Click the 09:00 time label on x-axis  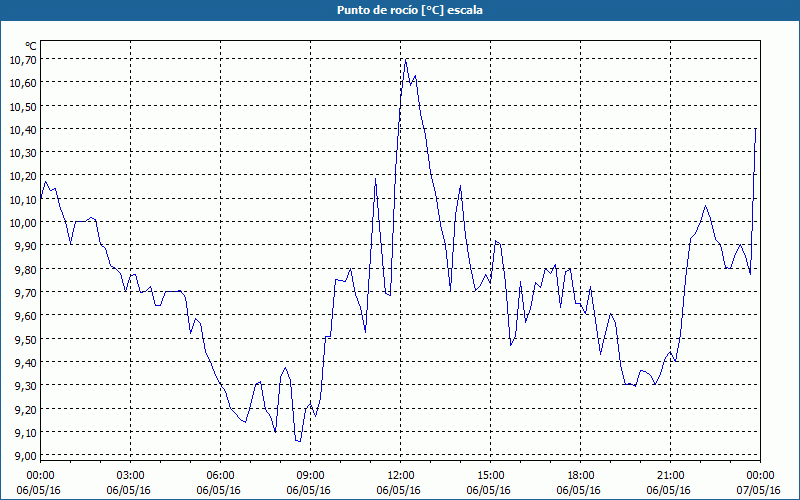coord(310,476)
